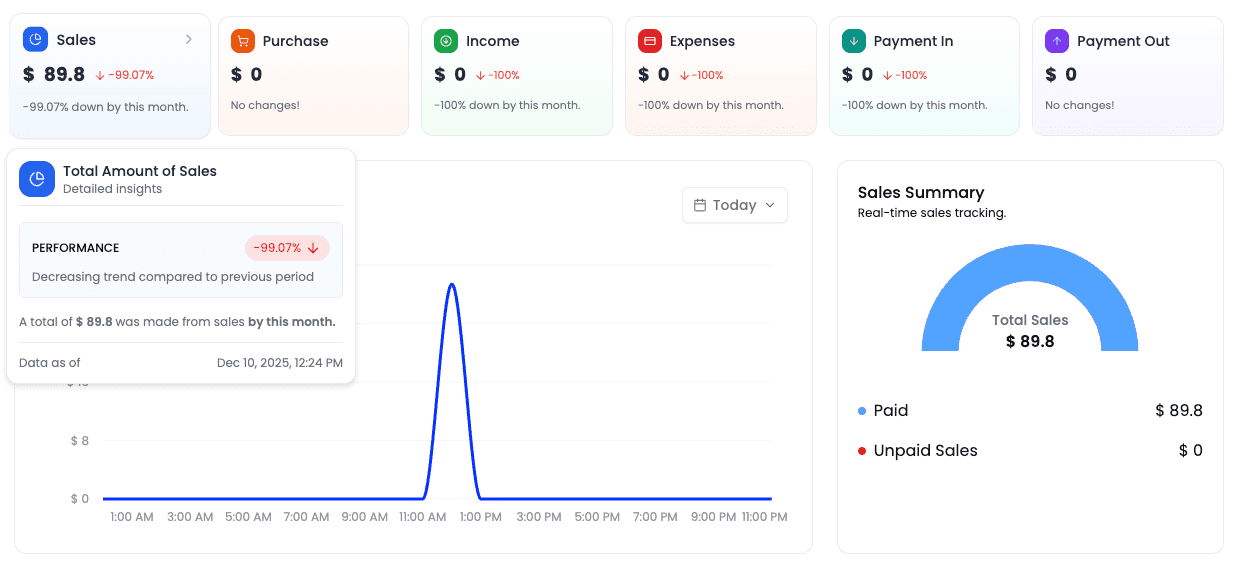Open the Purchase summary card
1238x569 pixels.
click(x=313, y=76)
